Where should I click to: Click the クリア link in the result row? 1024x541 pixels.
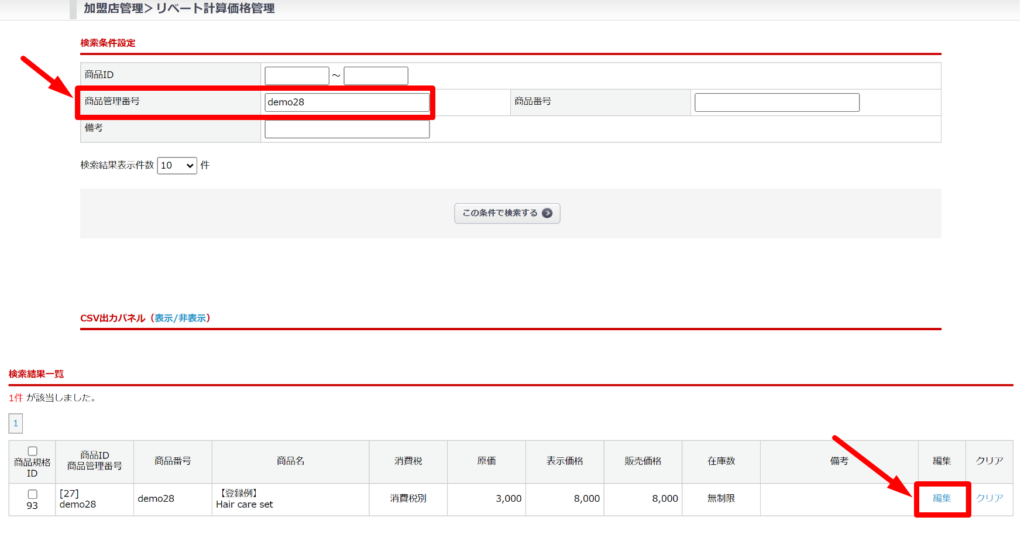pos(989,498)
